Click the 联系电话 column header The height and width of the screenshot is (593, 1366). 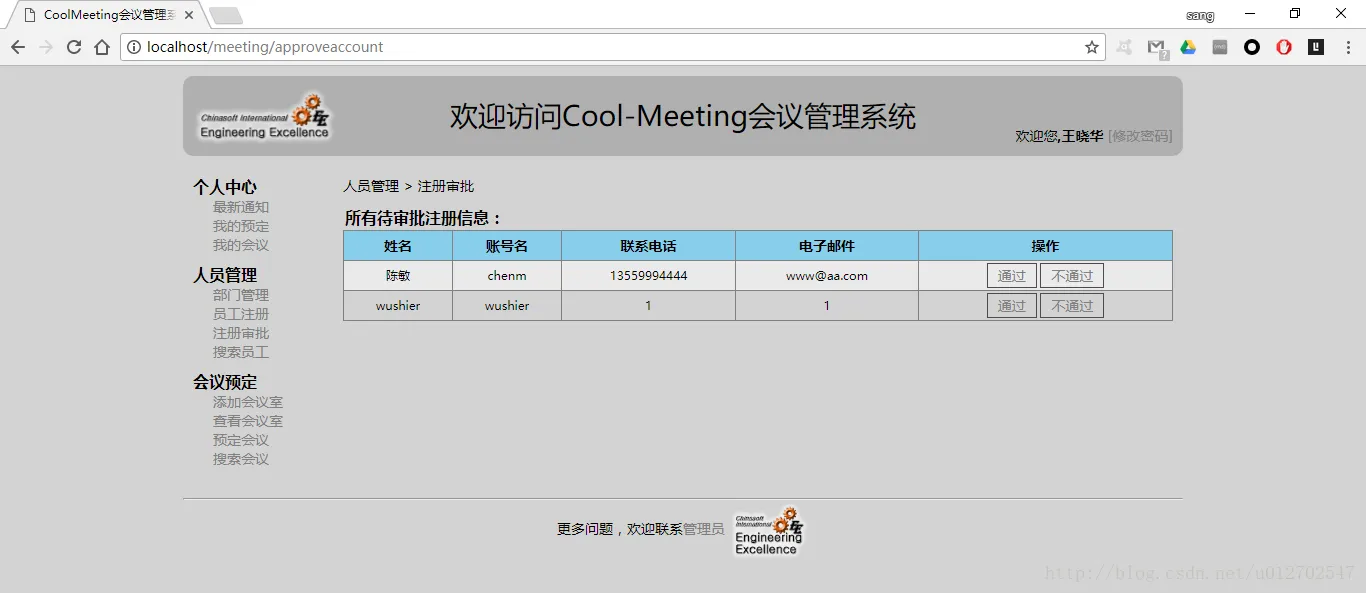pyautogui.click(x=648, y=246)
